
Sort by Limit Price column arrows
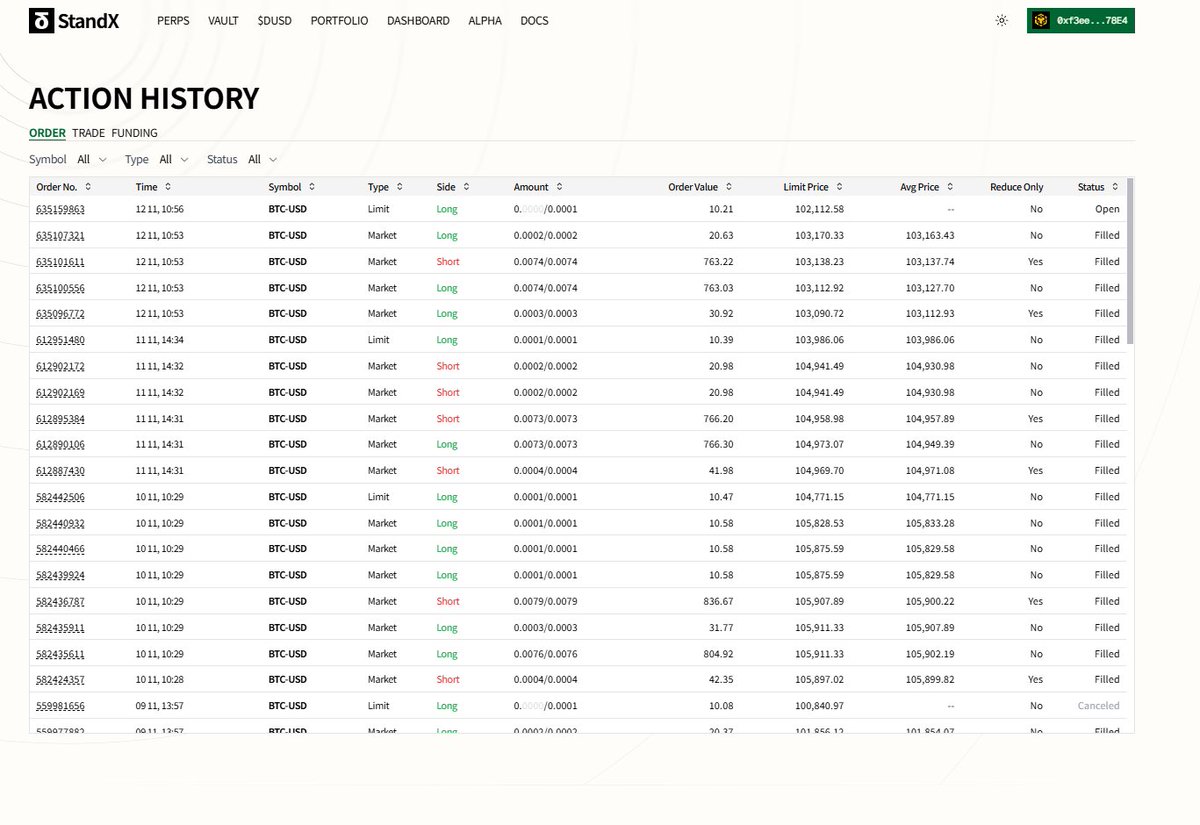click(x=839, y=187)
